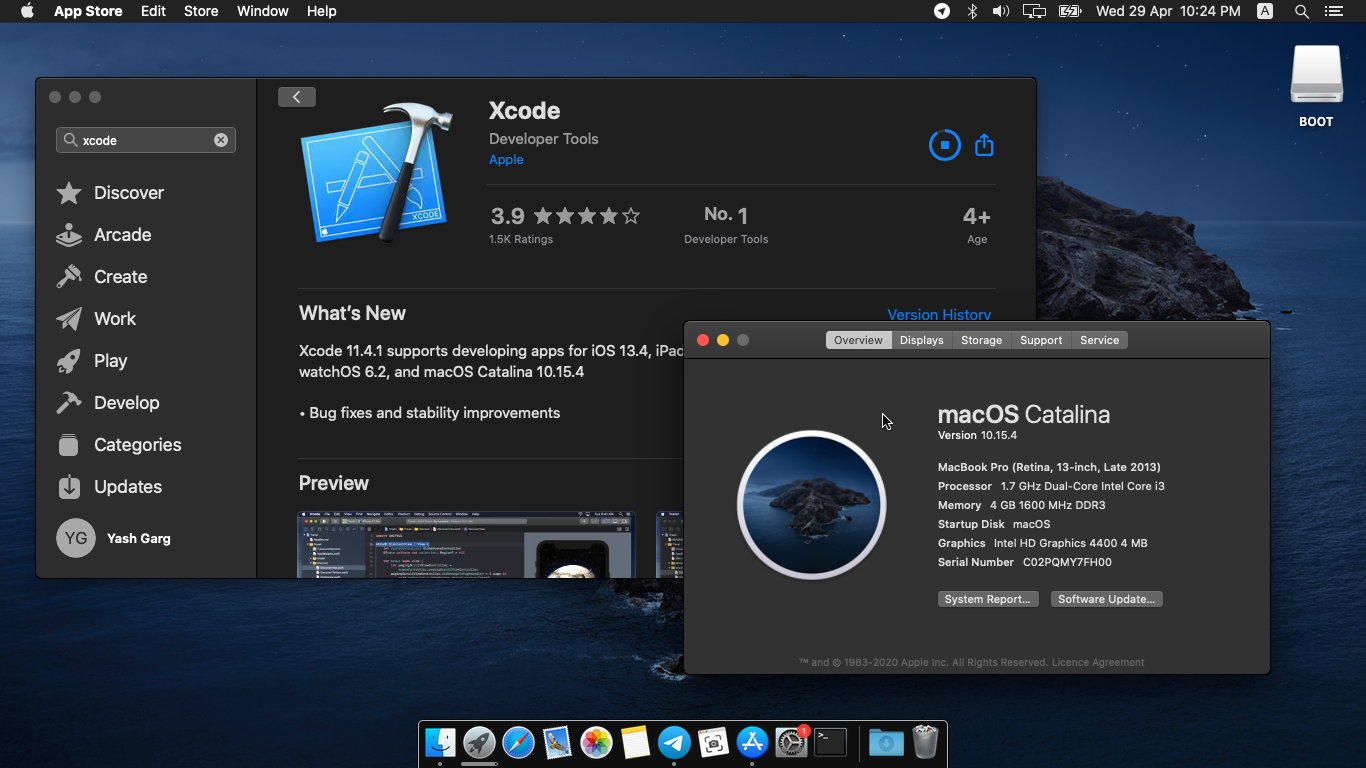
Task: Click Software Update button
Action: point(1106,599)
